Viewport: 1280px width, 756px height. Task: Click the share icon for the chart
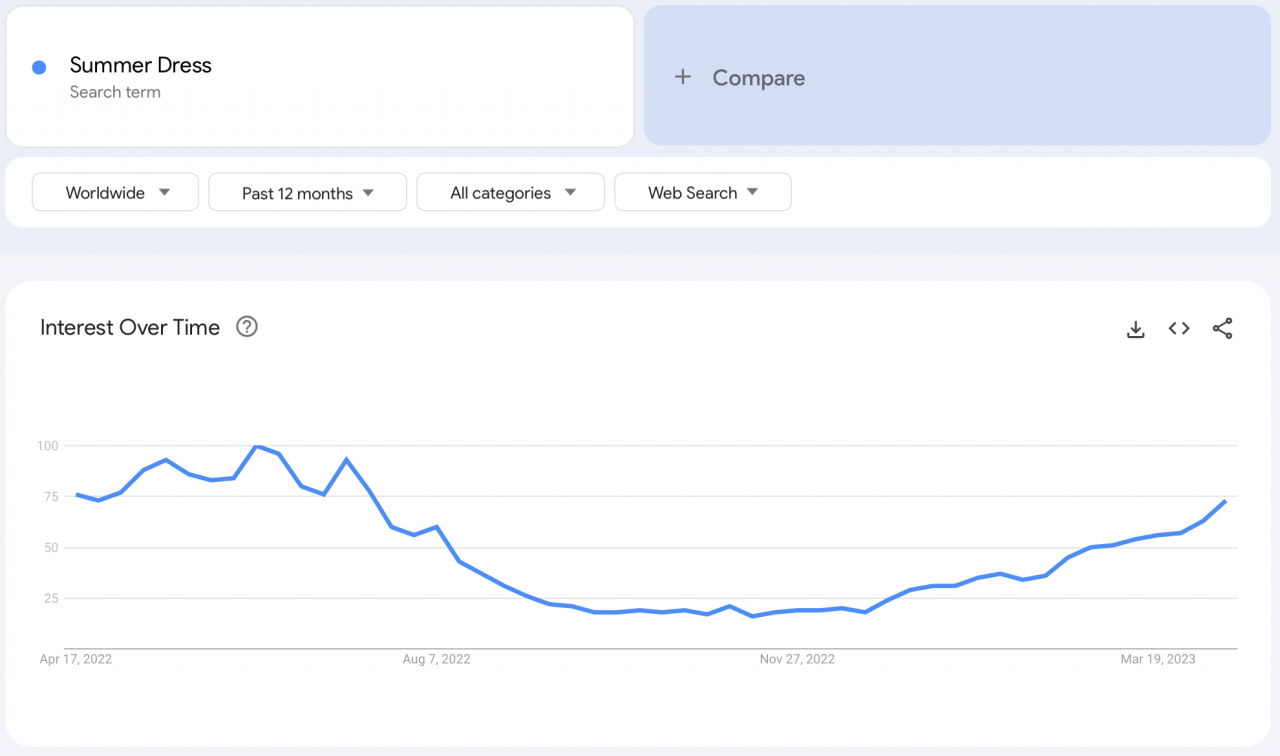coord(1222,328)
